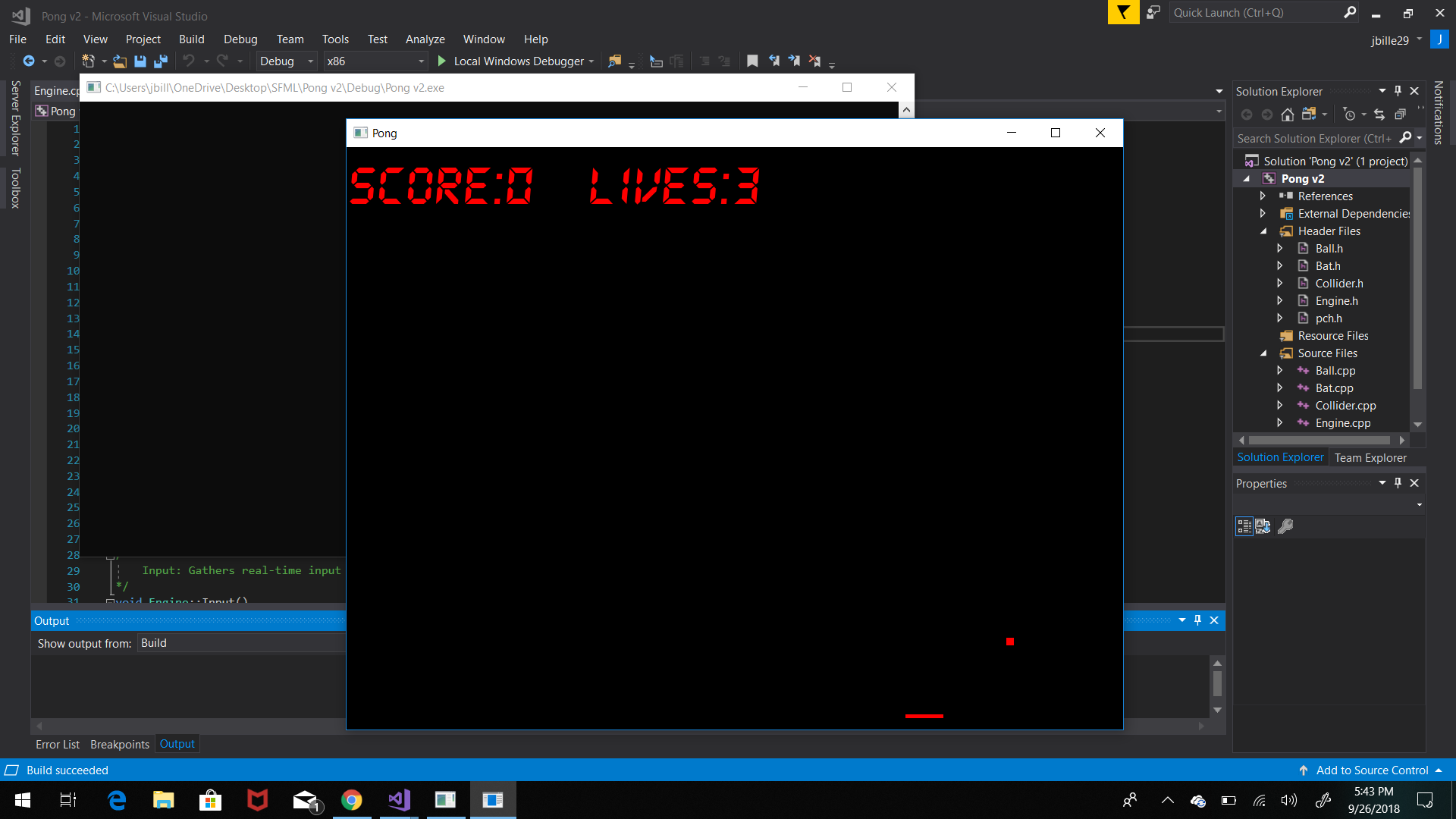
Task: Click the New Project toolbar icon
Action: 88,61
